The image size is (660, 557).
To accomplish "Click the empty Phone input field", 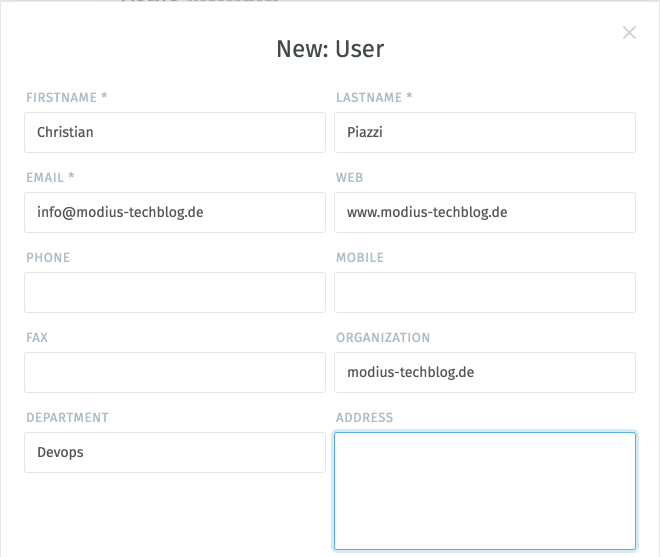I will click(x=175, y=292).
